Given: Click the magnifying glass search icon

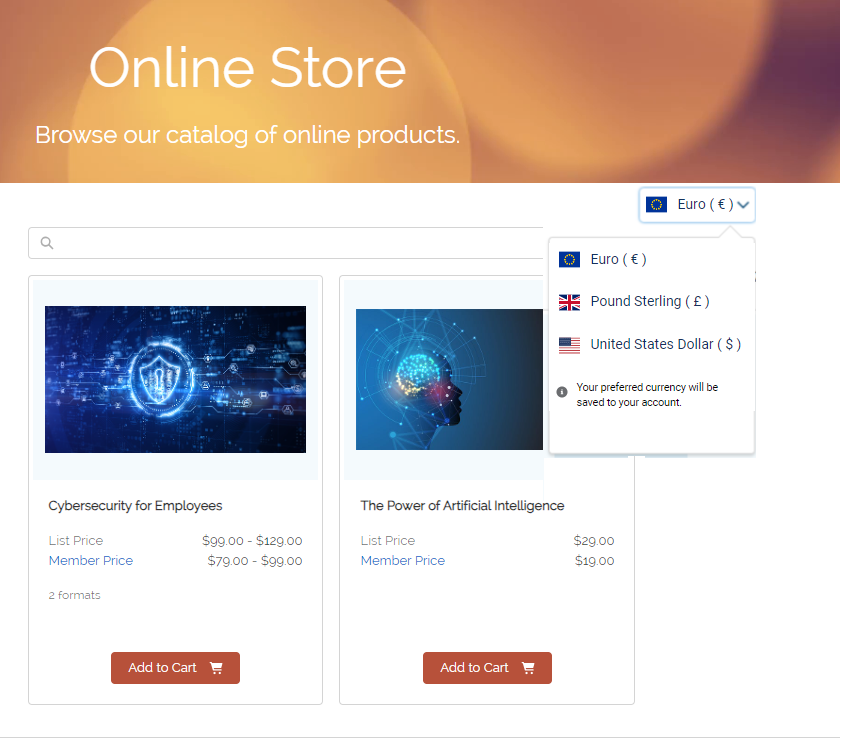Looking at the screenshot, I should point(46,243).
